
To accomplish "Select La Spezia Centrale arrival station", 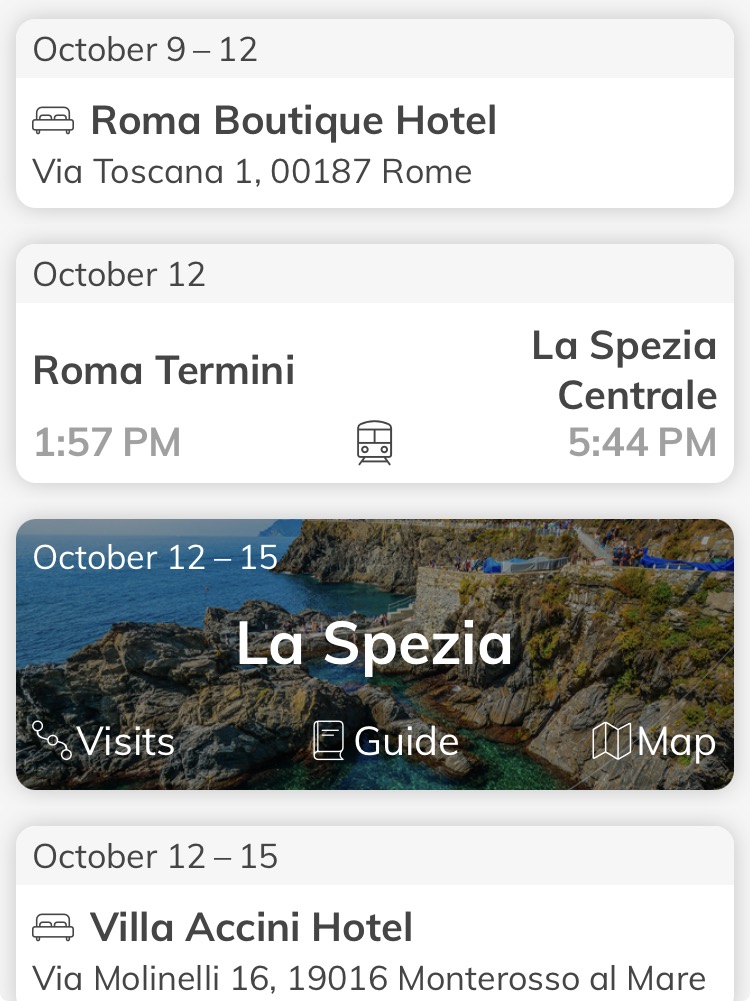I will coord(624,370).
